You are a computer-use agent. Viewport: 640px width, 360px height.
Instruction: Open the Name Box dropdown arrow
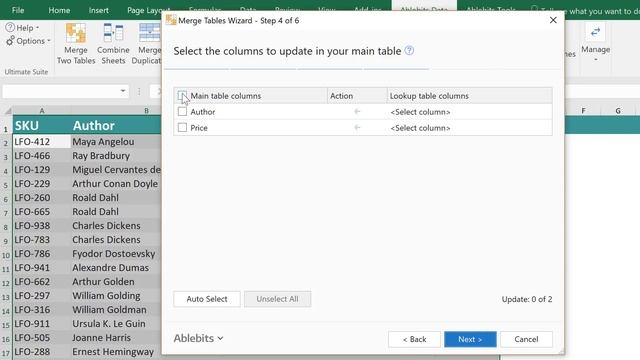(x=122, y=91)
